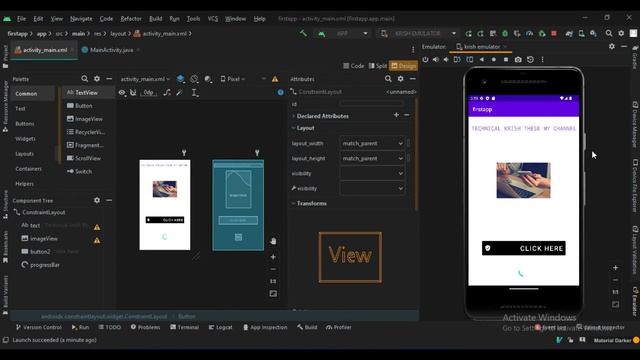Click the Make Project hammer icon
The height and width of the screenshot is (360, 640).
point(303,33)
